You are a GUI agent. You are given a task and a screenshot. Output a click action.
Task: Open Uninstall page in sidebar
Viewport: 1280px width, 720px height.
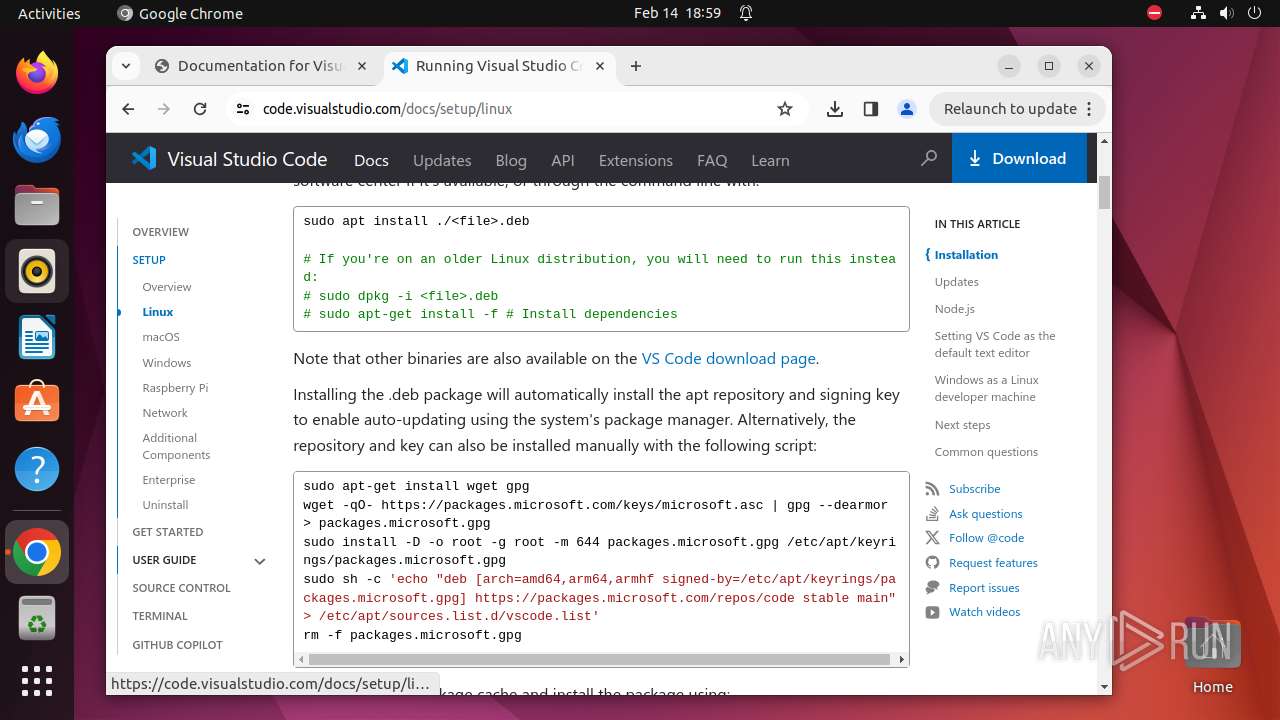[x=165, y=505]
